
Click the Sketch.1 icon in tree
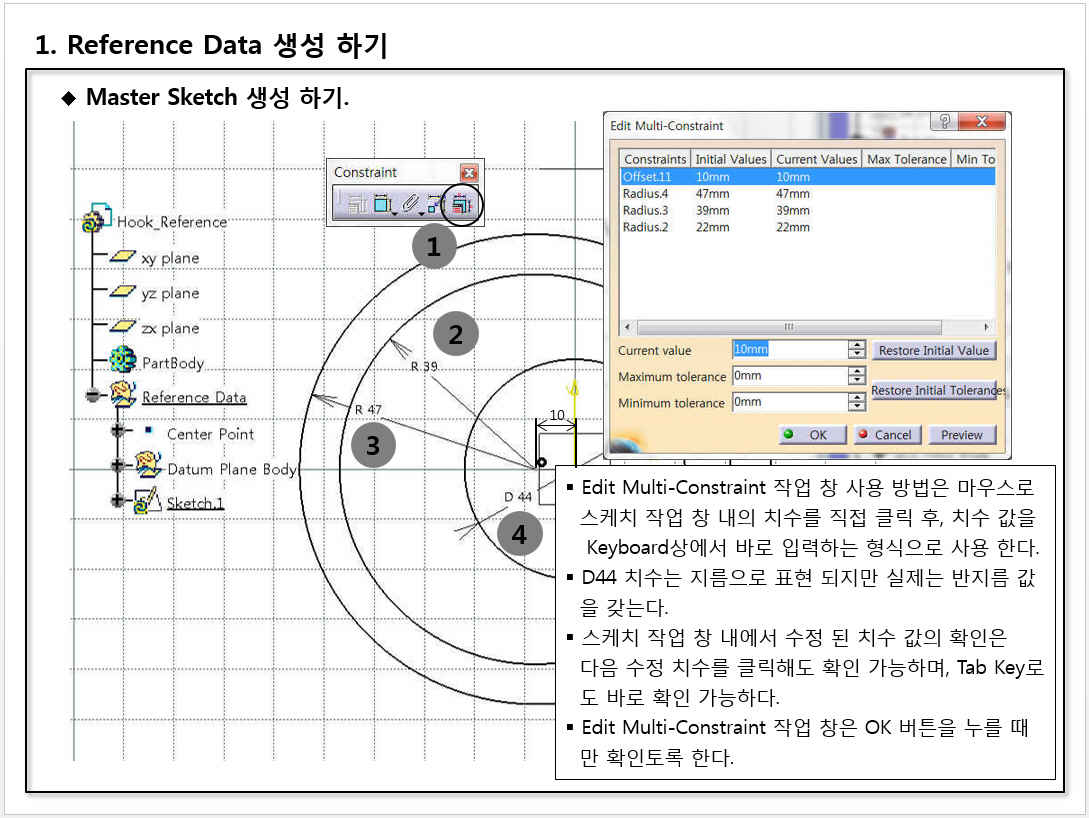coord(148,502)
